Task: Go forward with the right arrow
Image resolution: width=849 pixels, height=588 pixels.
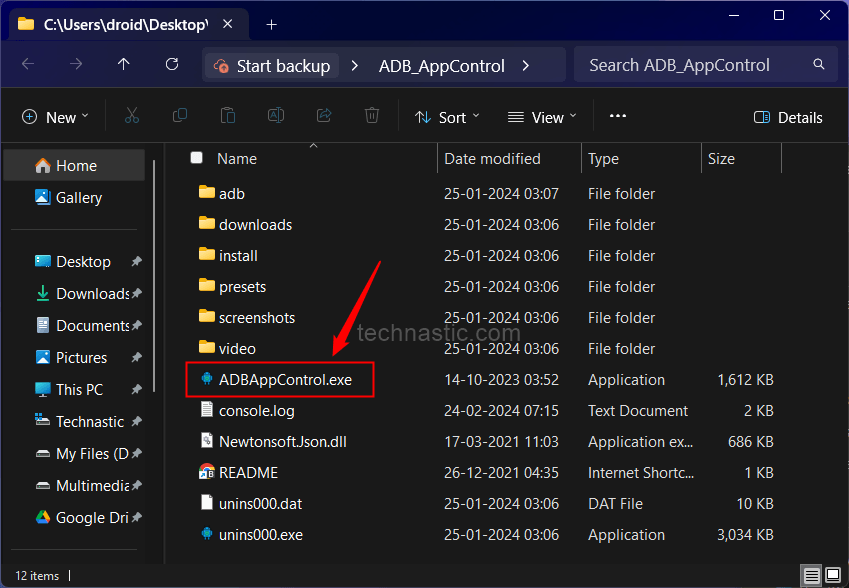Action: tap(76, 64)
